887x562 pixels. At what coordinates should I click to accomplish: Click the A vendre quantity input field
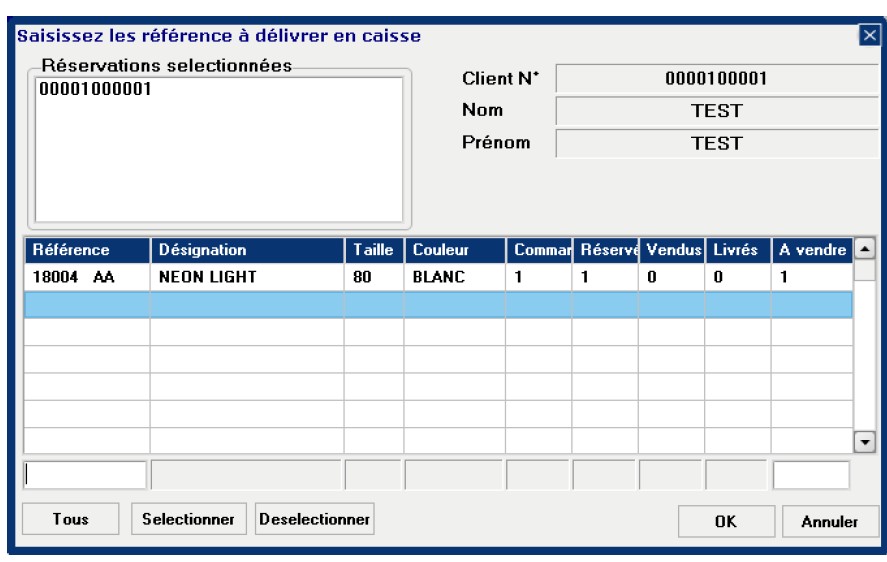[x=811, y=475]
